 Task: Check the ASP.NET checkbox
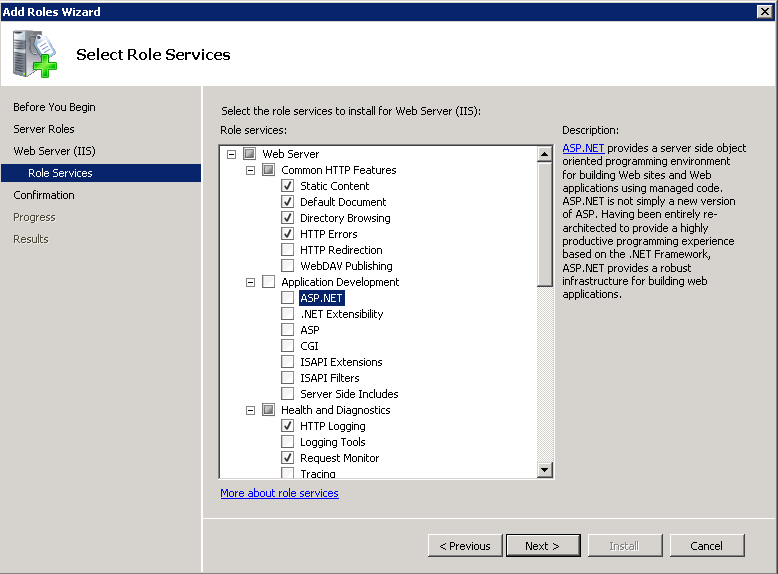click(x=287, y=298)
